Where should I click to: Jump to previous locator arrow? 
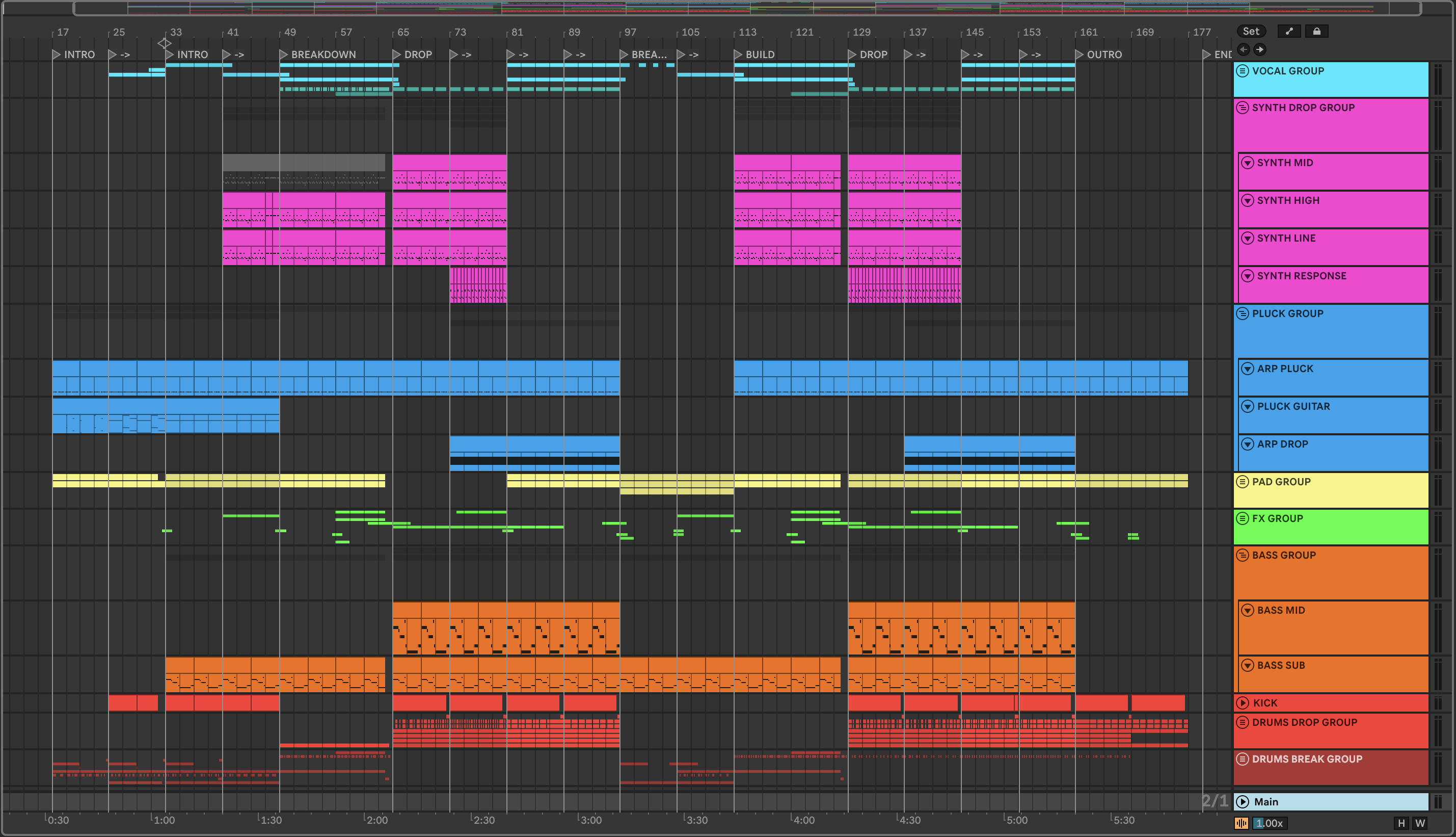pos(1244,49)
